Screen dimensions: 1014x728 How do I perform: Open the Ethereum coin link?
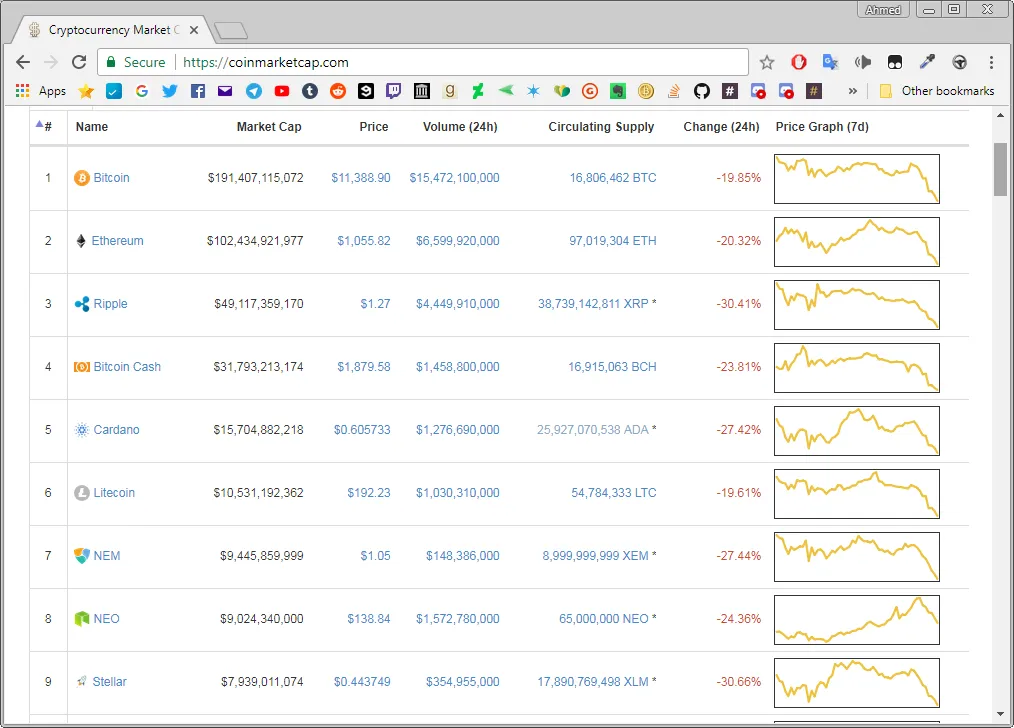(117, 241)
